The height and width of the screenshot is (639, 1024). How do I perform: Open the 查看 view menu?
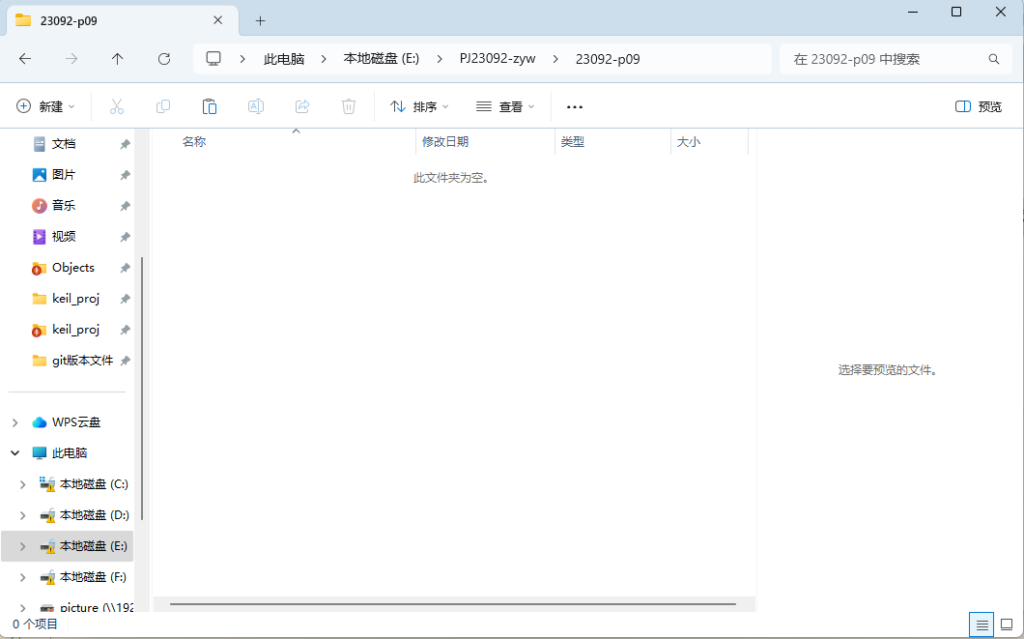click(x=505, y=106)
